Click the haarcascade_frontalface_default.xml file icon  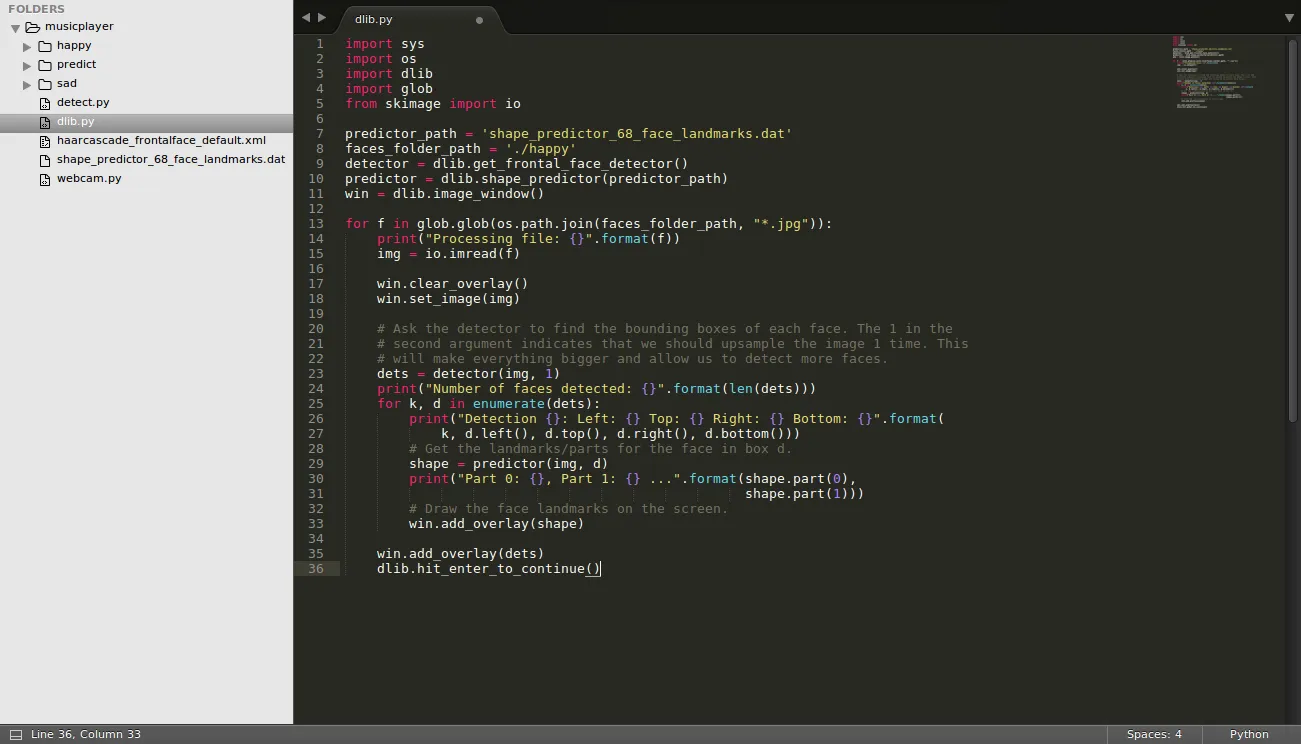[45, 141]
